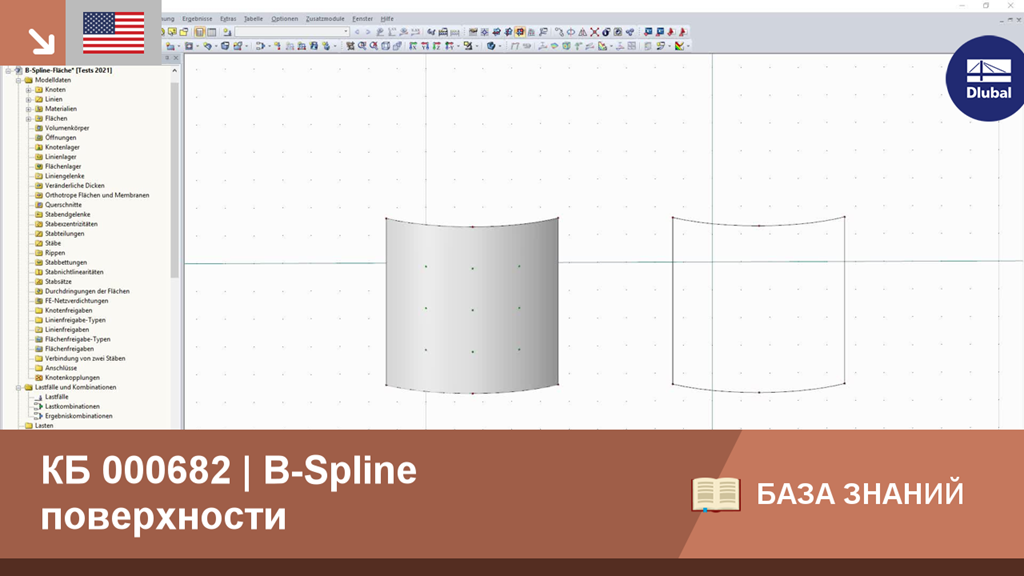Screen dimensions: 1024x576
Task: Select Verbindung von zwei Stäben entry
Action: click(x=85, y=359)
